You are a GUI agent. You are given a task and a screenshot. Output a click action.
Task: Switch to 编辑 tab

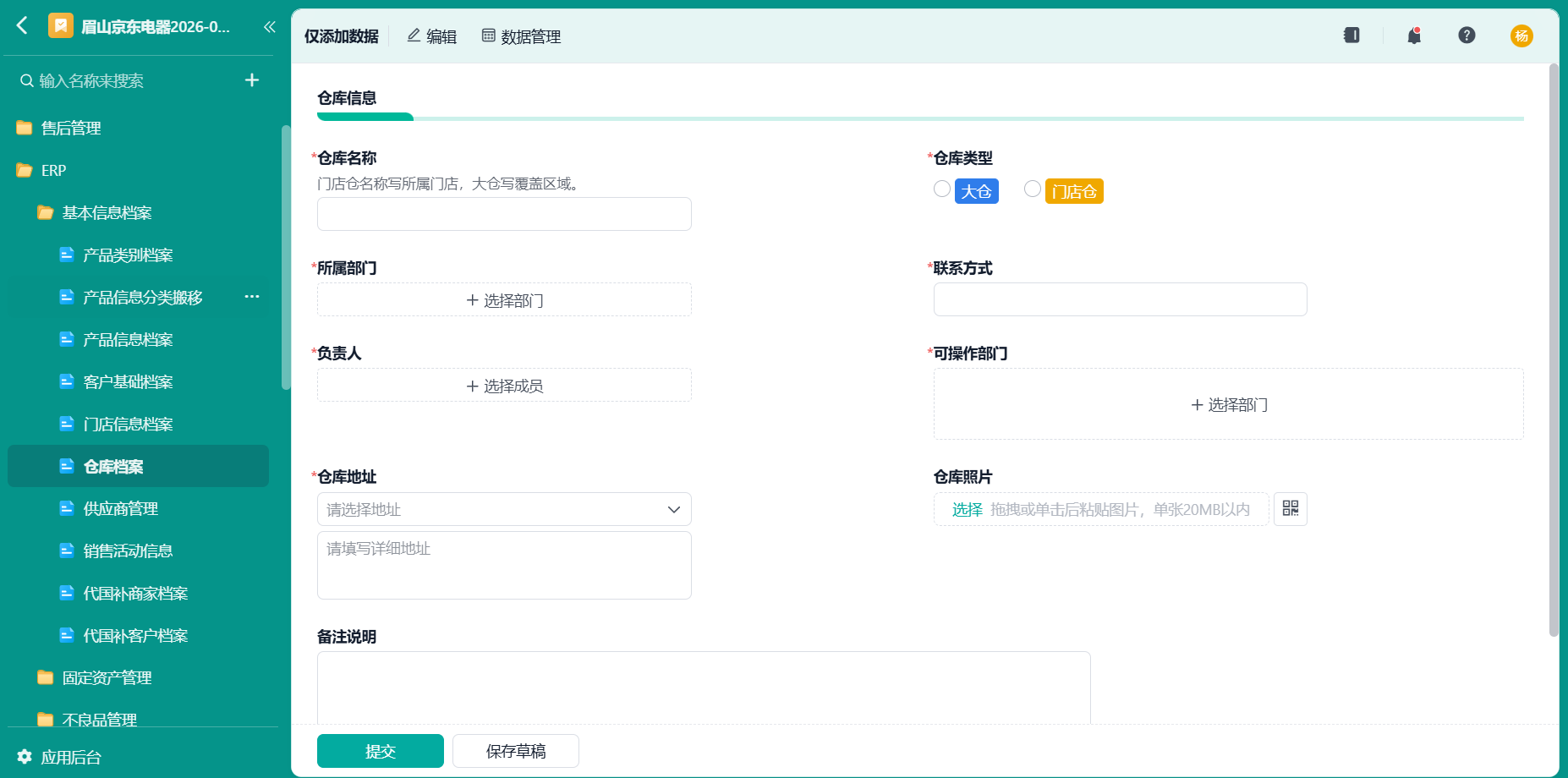click(x=432, y=36)
